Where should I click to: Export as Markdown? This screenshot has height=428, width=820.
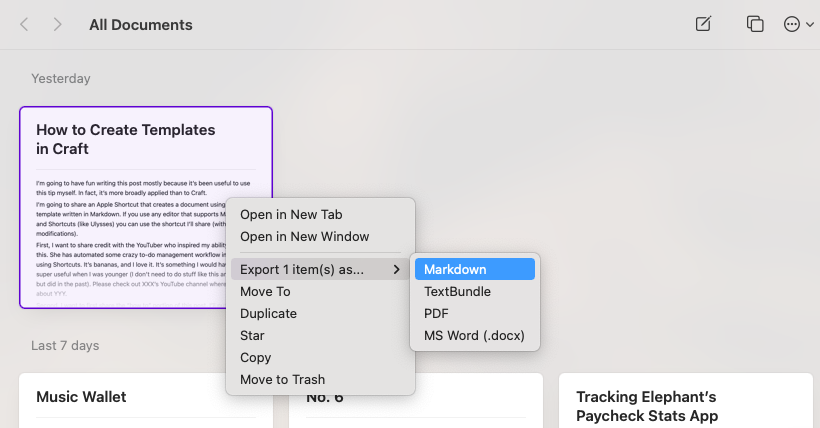(475, 269)
